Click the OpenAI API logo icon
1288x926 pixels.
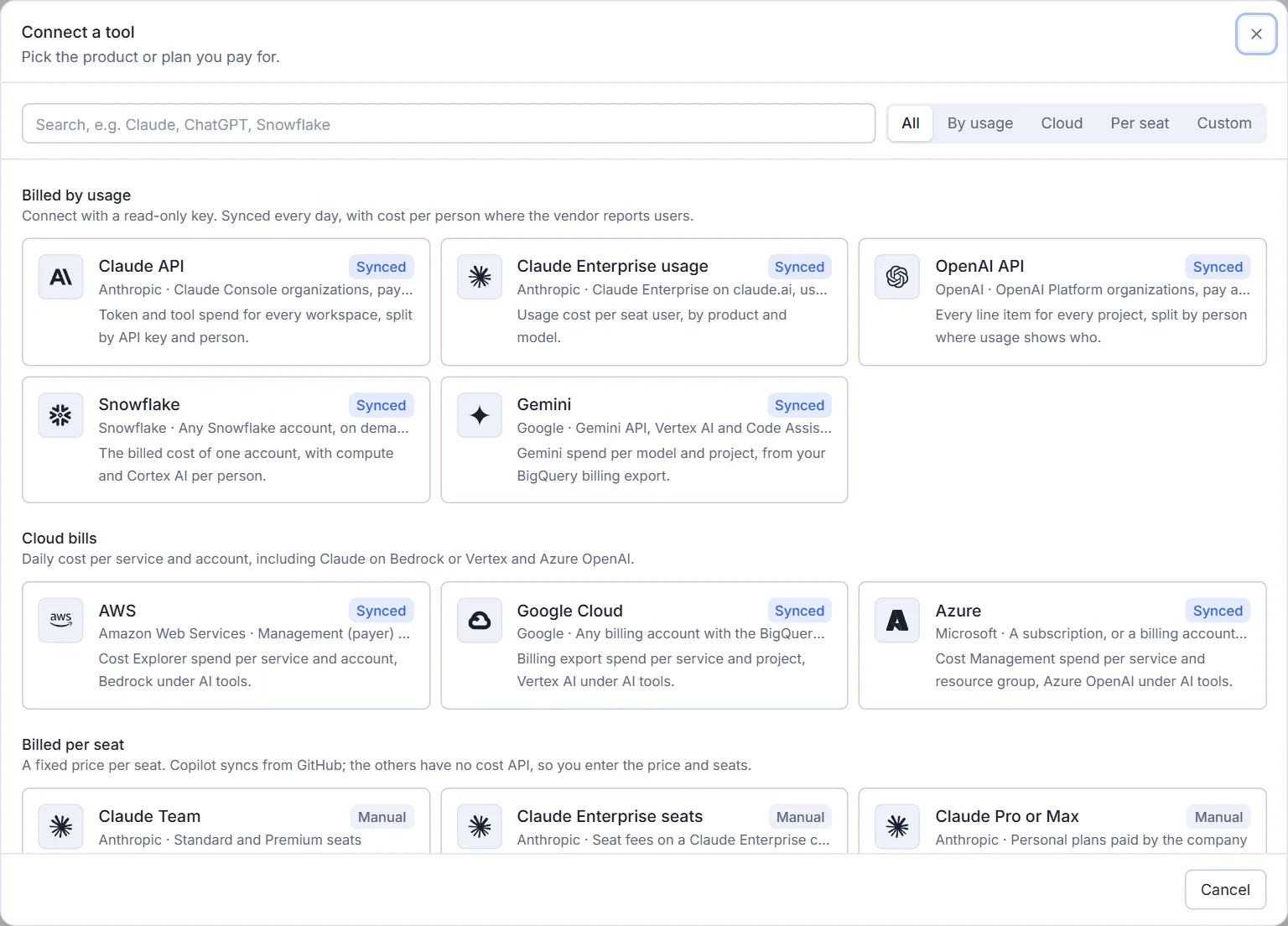point(897,277)
